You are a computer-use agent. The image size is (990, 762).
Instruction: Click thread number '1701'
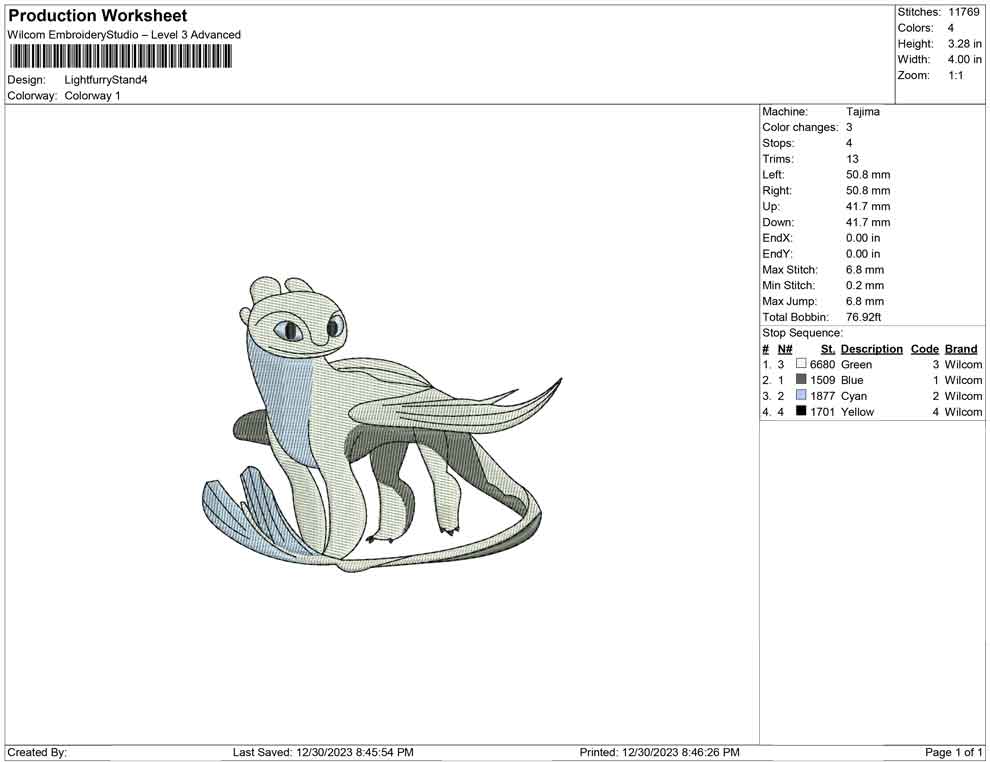tap(822, 412)
